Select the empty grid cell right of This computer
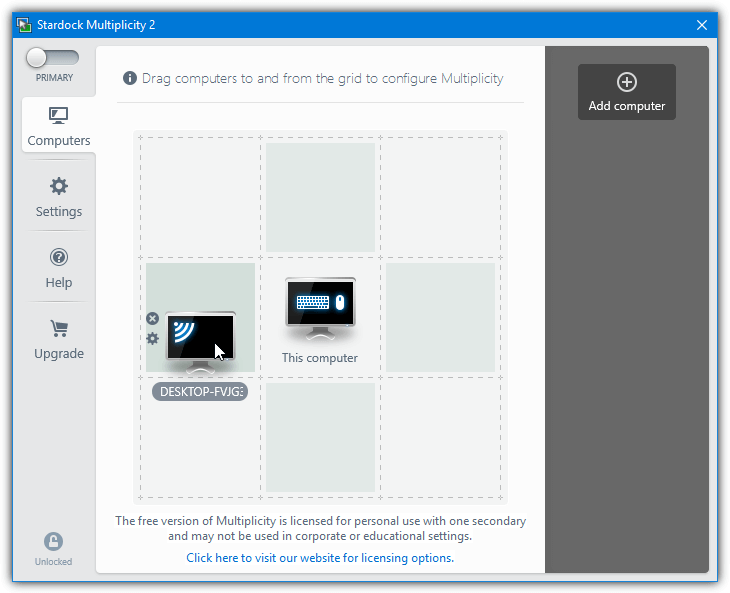This screenshot has width=730, height=593. (440, 317)
